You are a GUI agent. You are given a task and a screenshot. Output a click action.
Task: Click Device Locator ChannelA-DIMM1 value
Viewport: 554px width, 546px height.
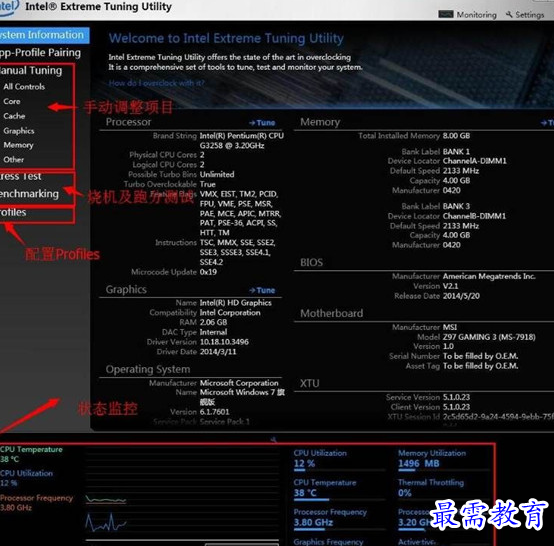point(475,161)
